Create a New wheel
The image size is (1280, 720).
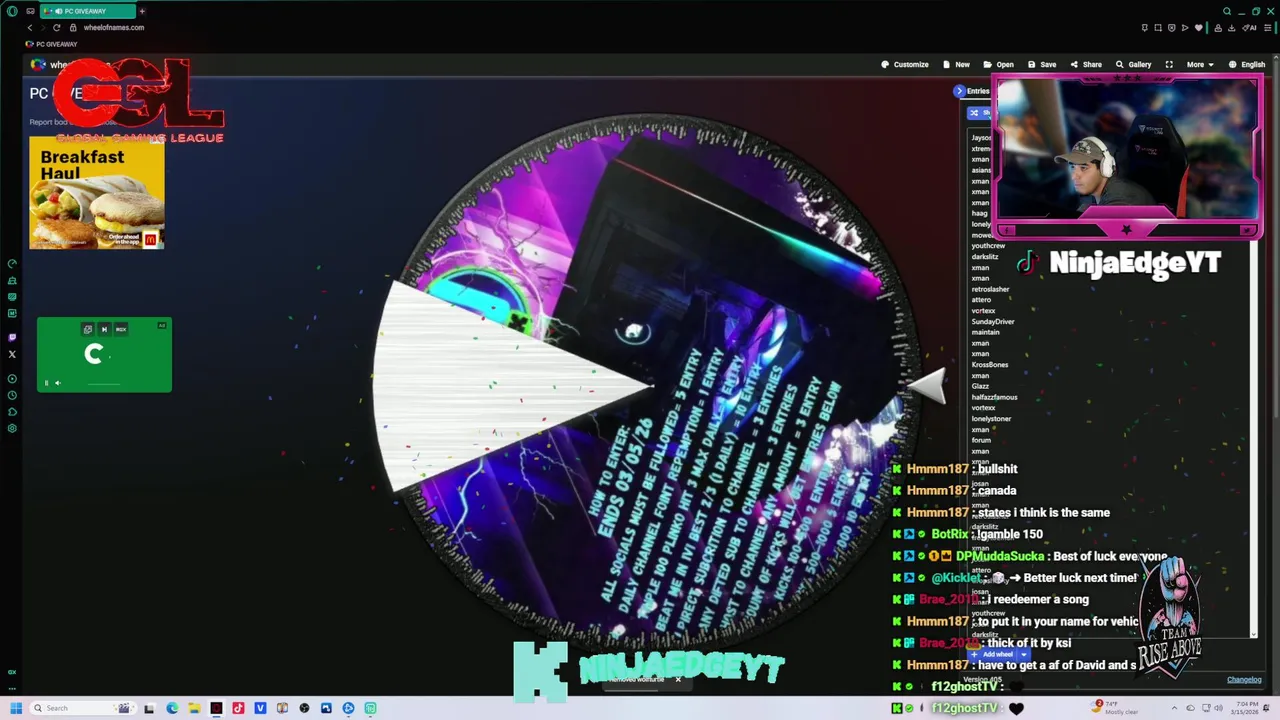click(x=956, y=64)
